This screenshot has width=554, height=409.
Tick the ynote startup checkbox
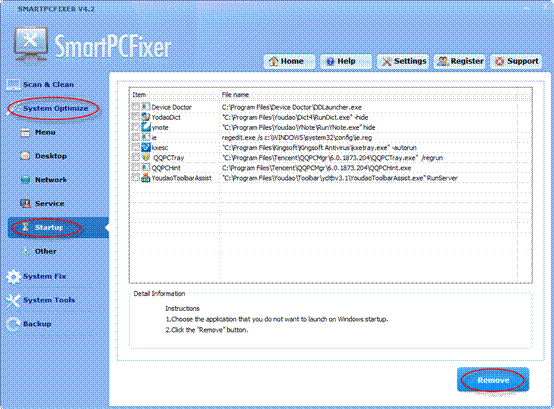136,127
